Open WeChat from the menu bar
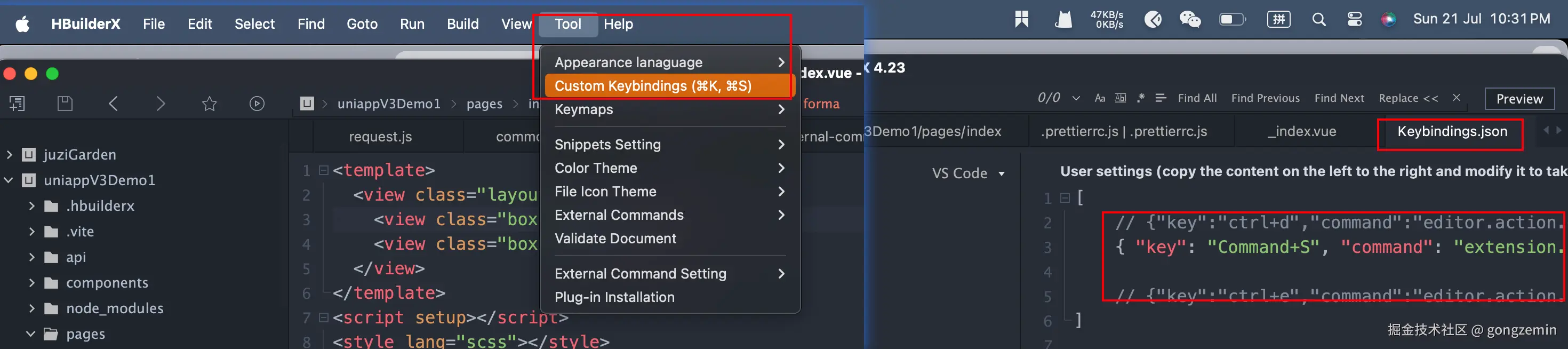The width and height of the screenshot is (1568, 349). [x=1190, y=20]
